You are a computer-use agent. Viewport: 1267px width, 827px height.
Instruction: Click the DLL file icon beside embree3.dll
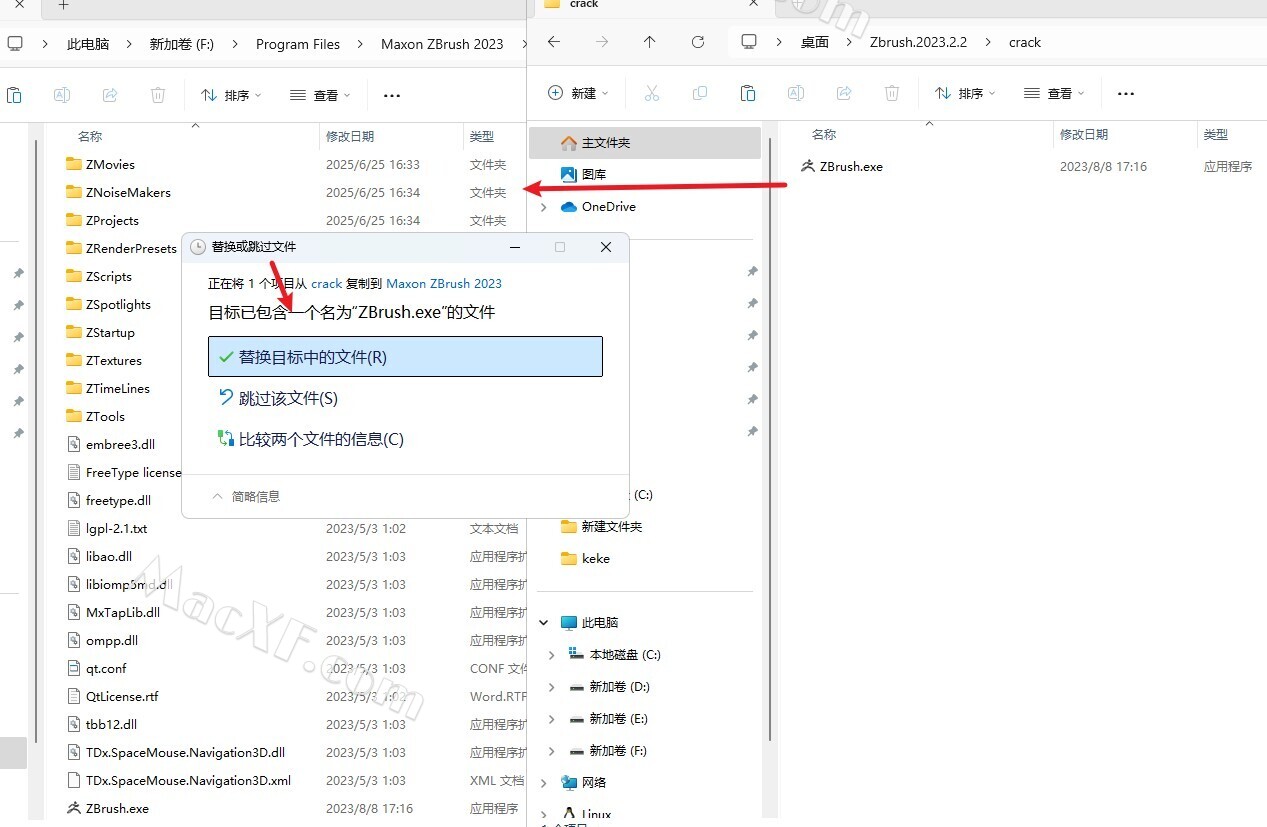click(x=74, y=444)
